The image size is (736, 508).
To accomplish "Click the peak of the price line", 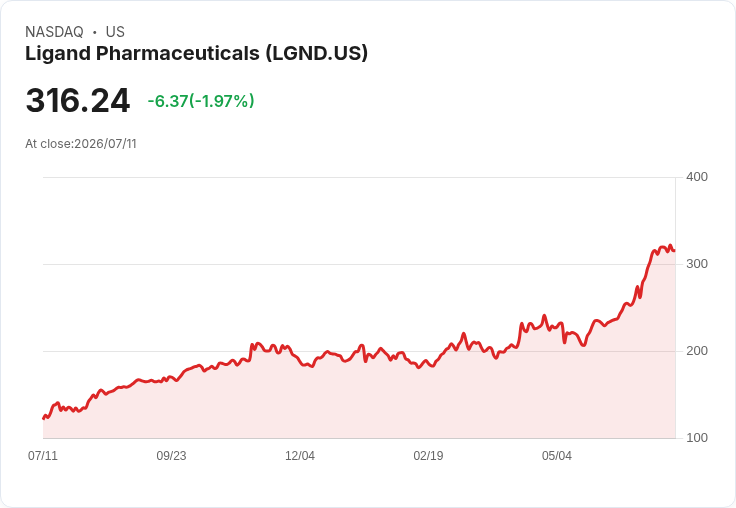I will 670,246.
